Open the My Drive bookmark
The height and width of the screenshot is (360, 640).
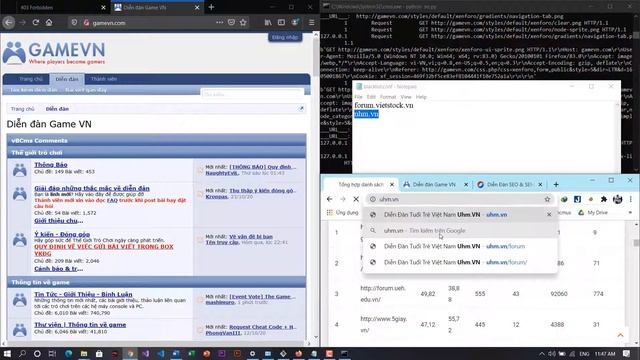[593, 213]
